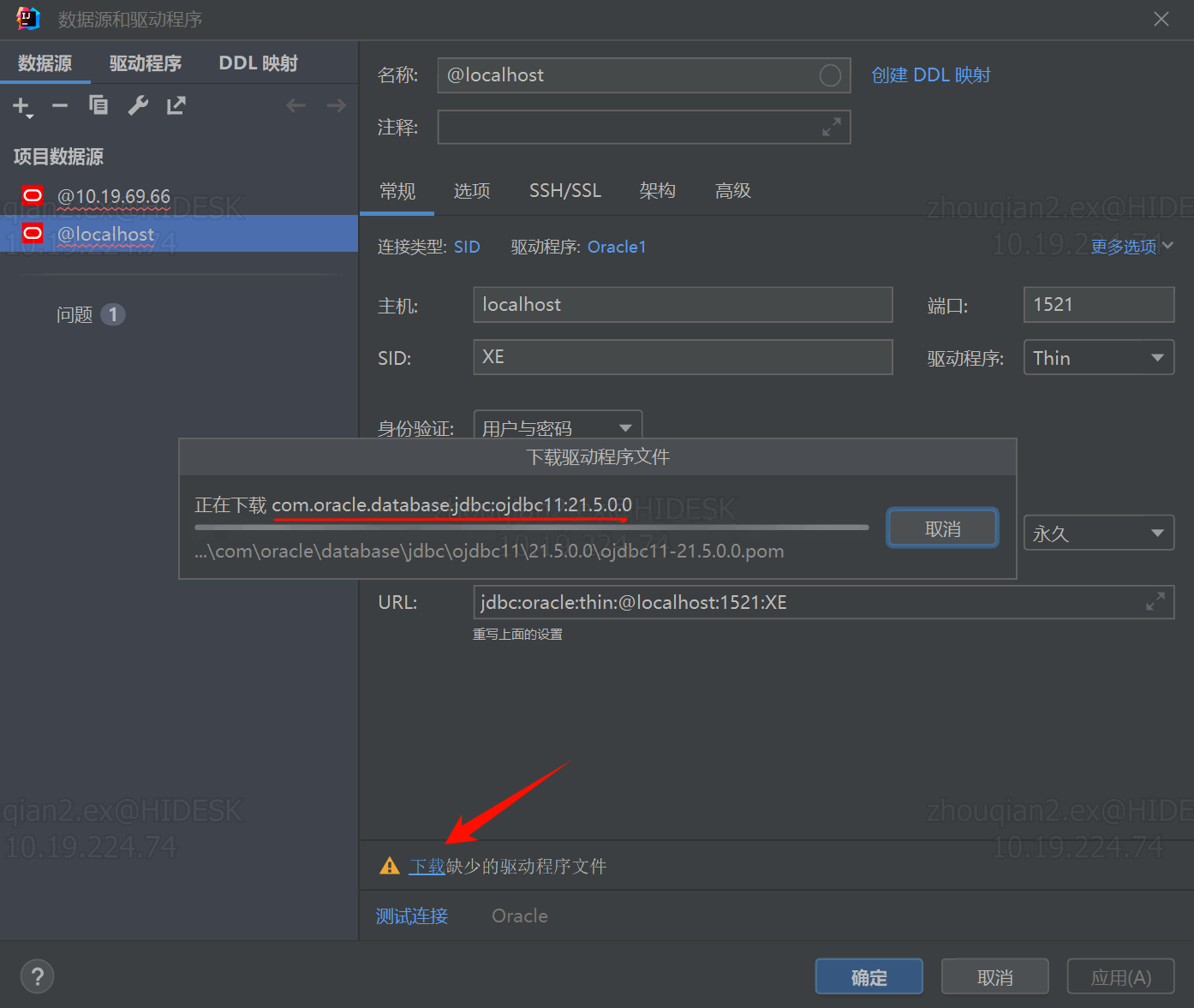Click the color circle in name field
The image size is (1194, 1008).
point(830,75)
